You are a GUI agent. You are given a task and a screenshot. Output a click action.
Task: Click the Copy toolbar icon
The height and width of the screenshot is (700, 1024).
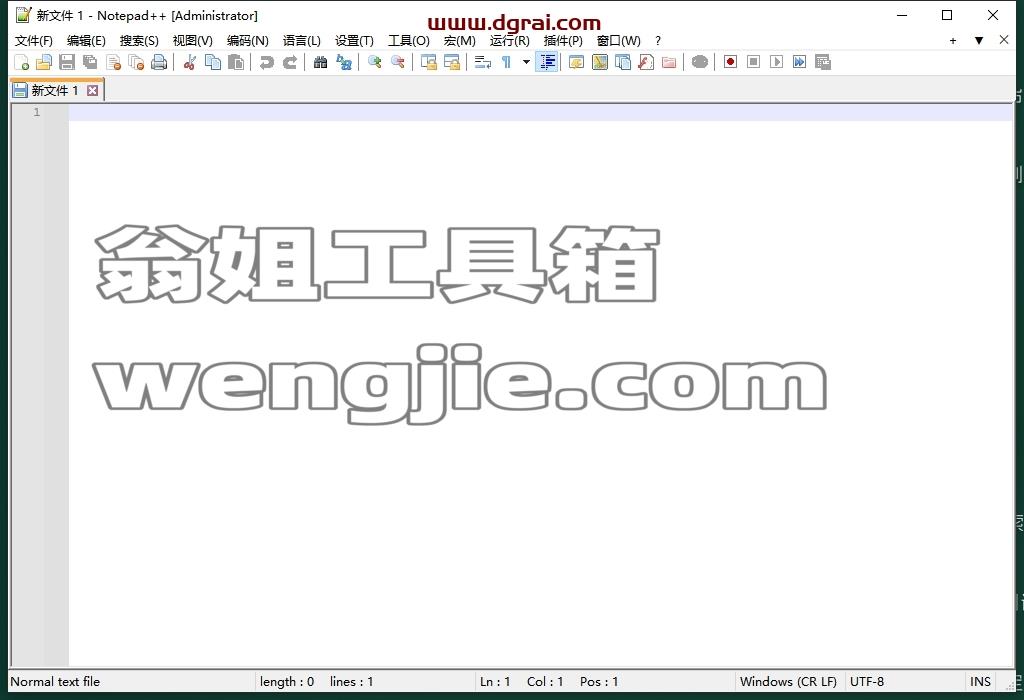coord(213,62)
